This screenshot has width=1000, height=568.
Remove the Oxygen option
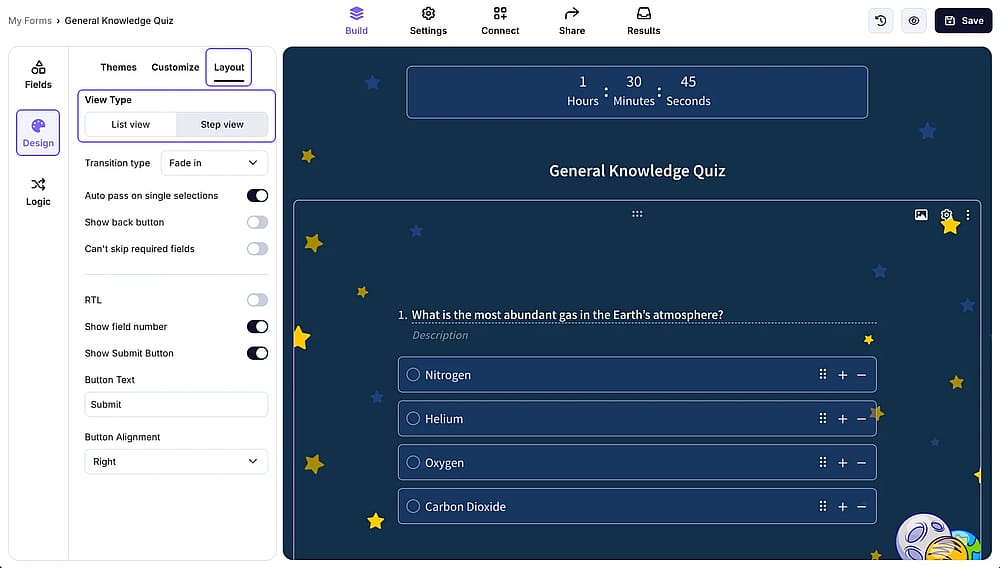862,463
